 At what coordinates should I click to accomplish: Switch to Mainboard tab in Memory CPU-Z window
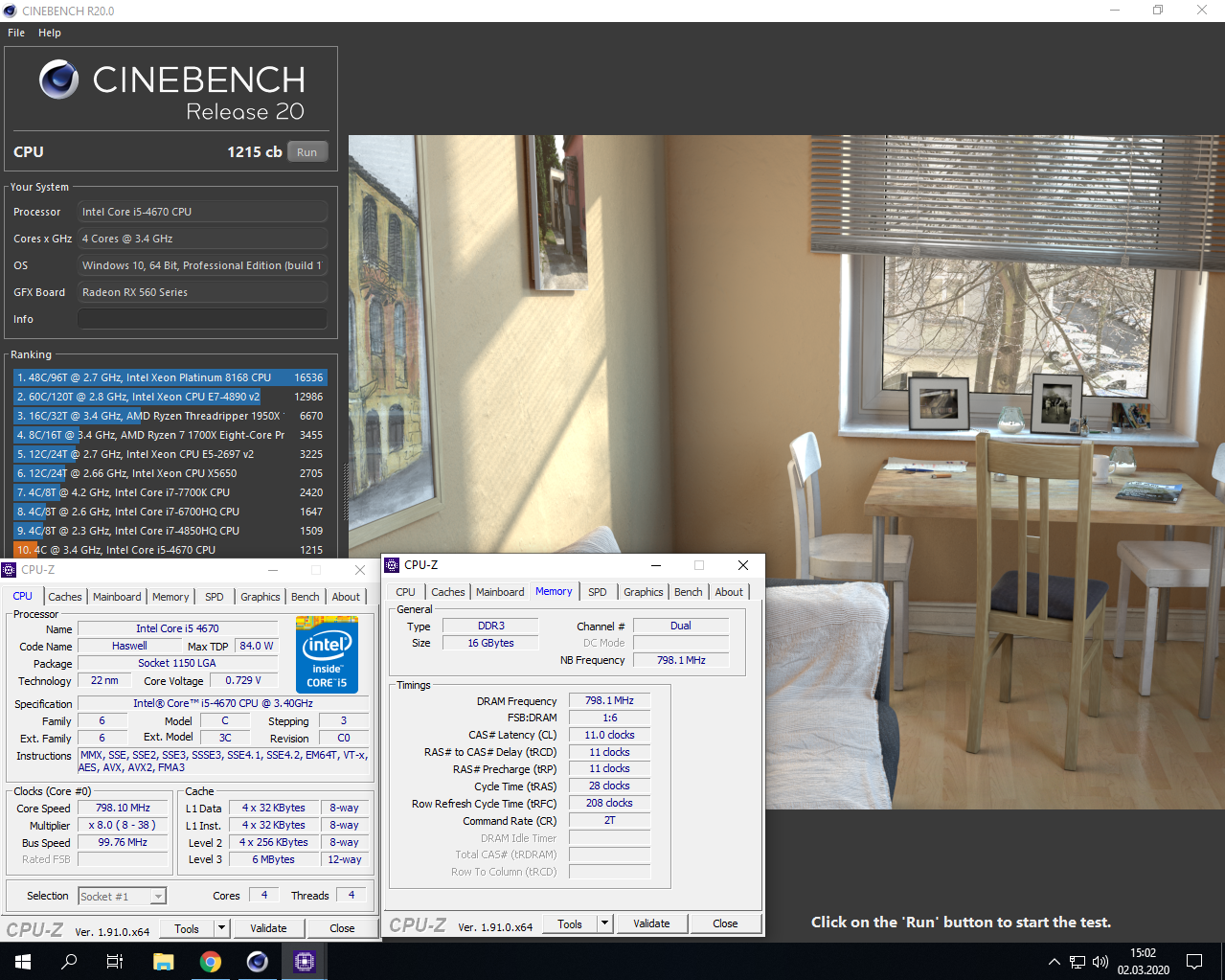(500, 592)
